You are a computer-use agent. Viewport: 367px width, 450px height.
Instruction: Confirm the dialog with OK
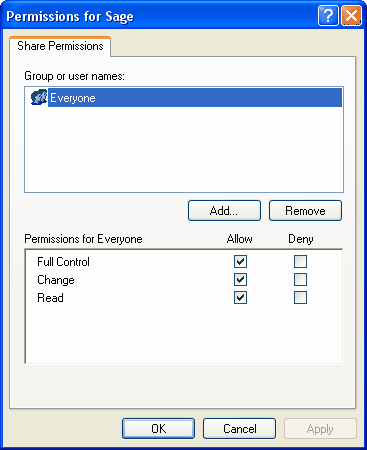point(158,429)
